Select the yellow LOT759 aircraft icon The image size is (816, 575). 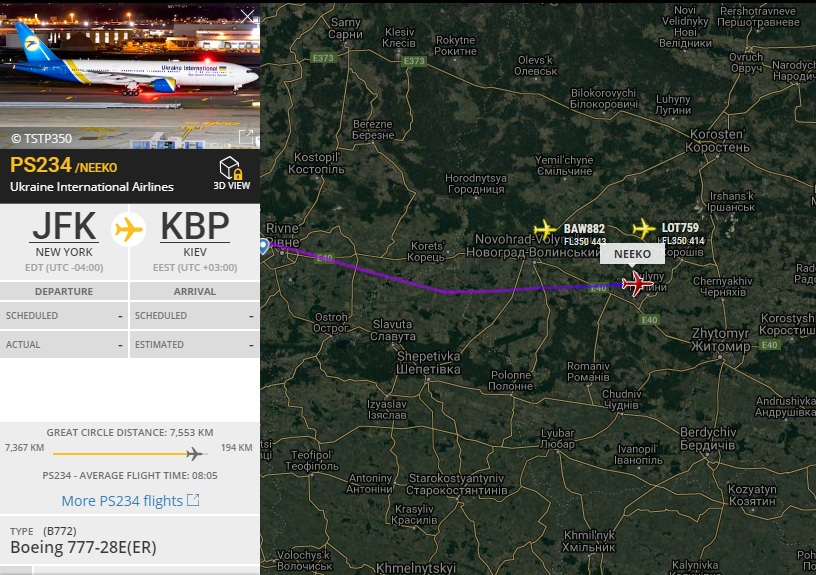(643, 228)
